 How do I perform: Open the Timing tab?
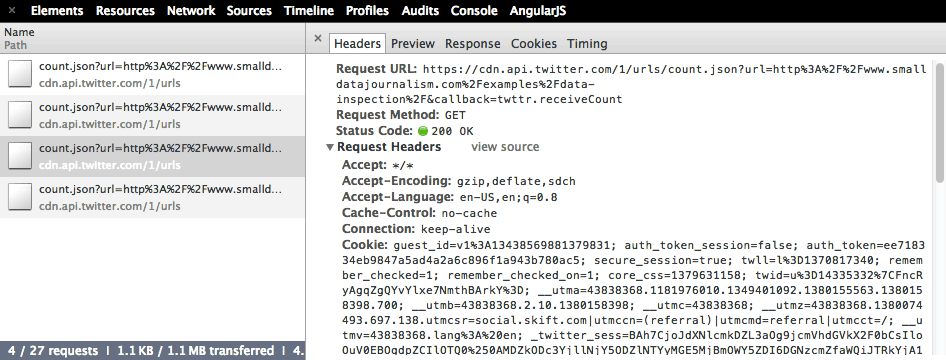click(587, 43)
